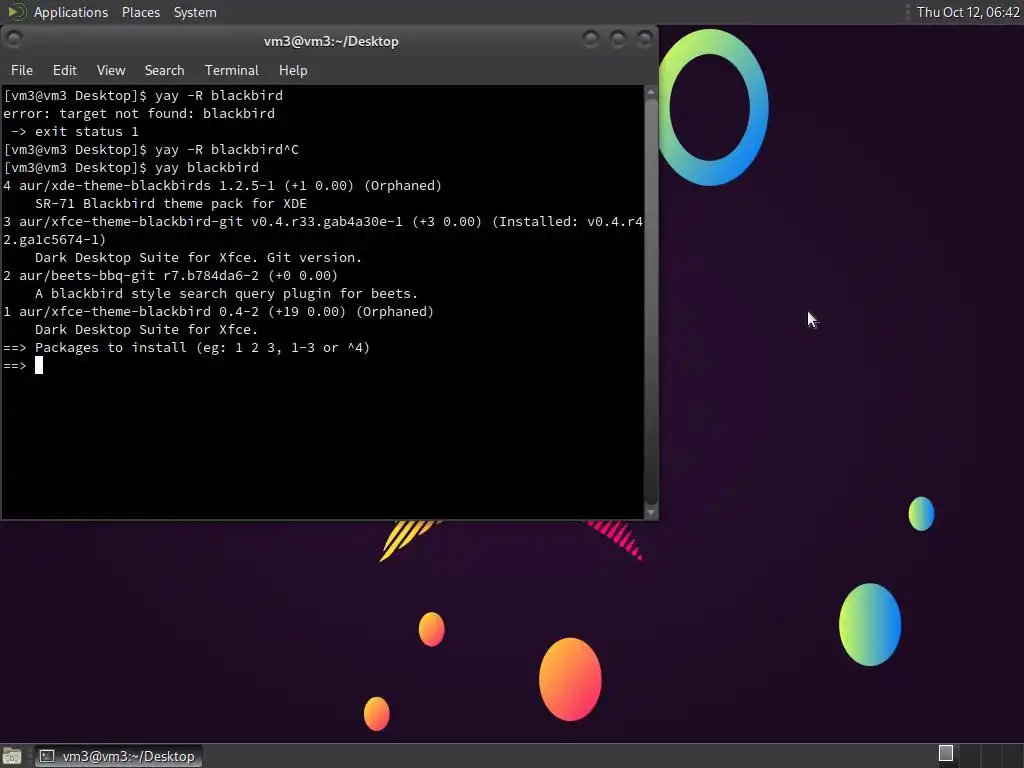Click the distro logo icon beside Applications

(16, 12)
